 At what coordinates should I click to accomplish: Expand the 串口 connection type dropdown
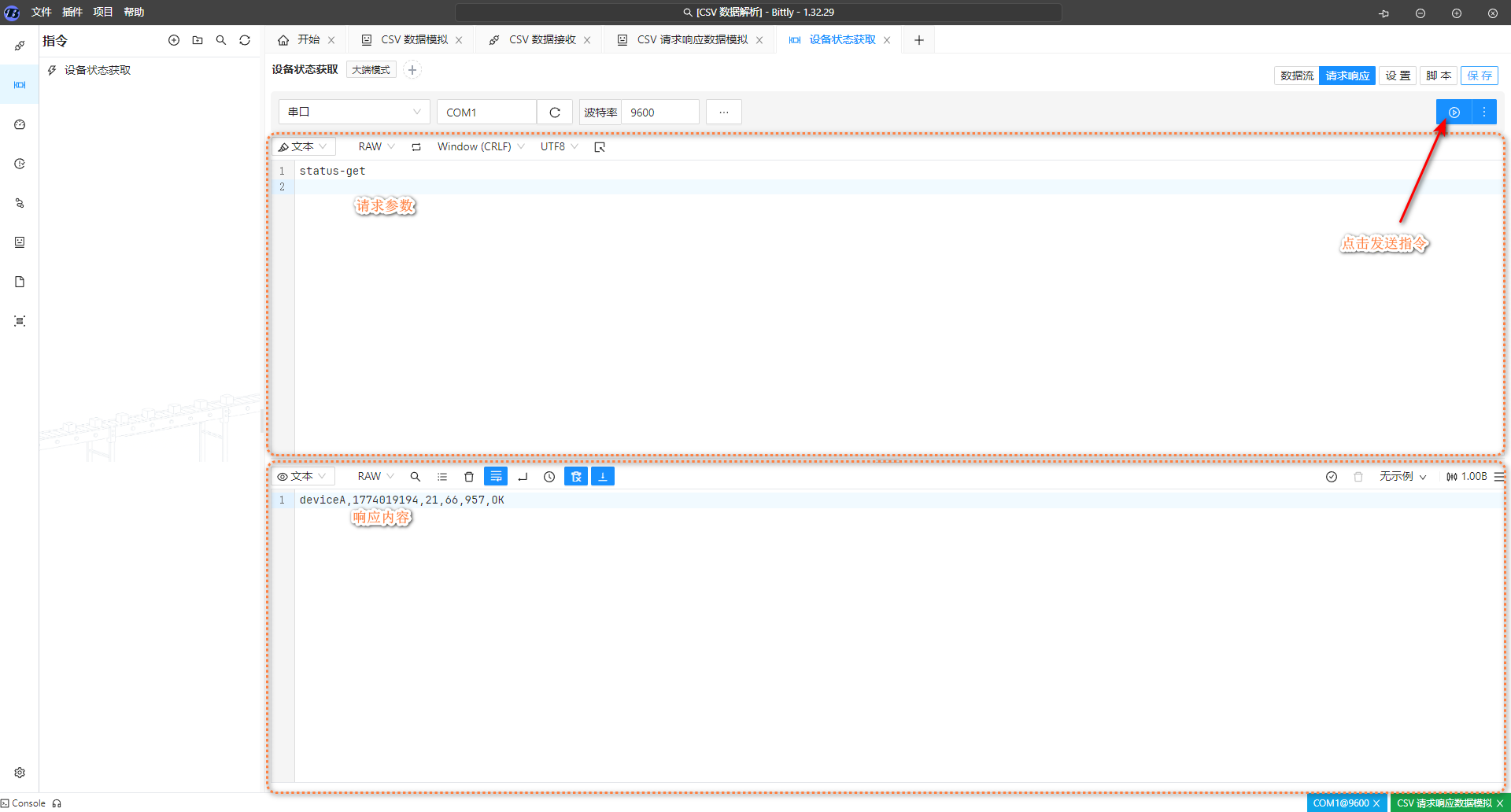(354, 113)
